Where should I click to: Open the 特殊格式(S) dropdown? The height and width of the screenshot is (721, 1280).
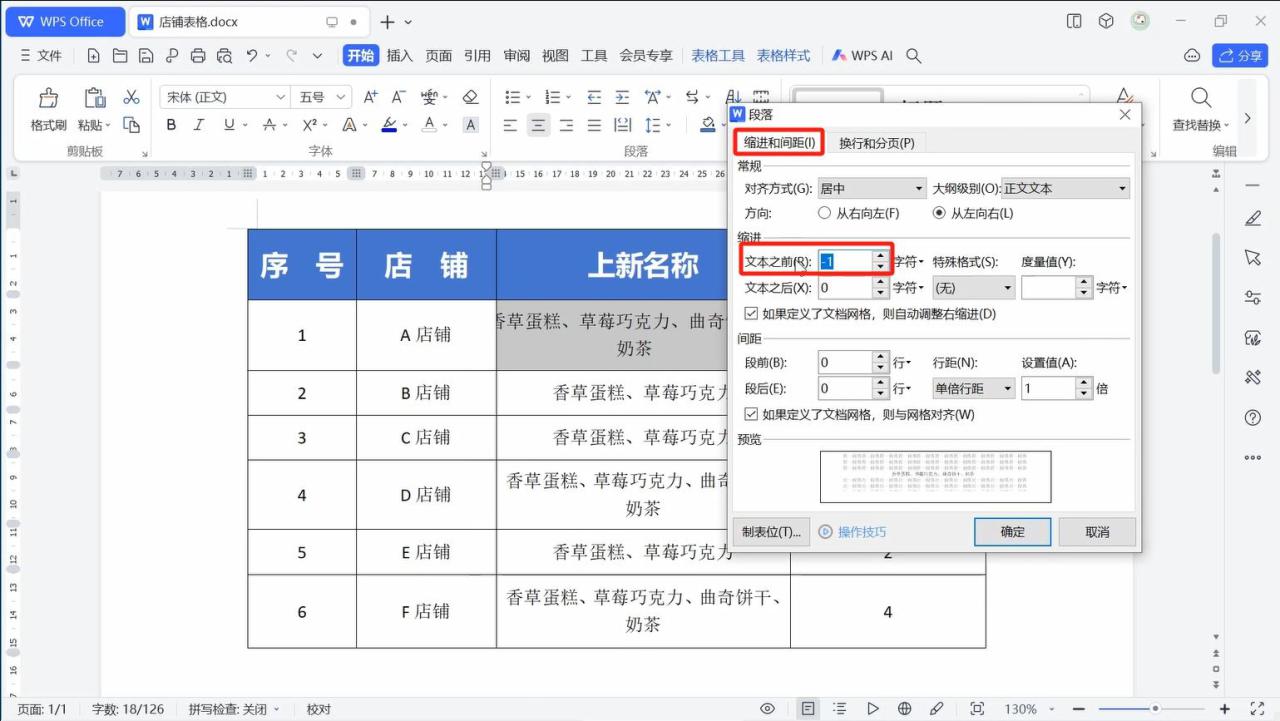pos(974,288)
